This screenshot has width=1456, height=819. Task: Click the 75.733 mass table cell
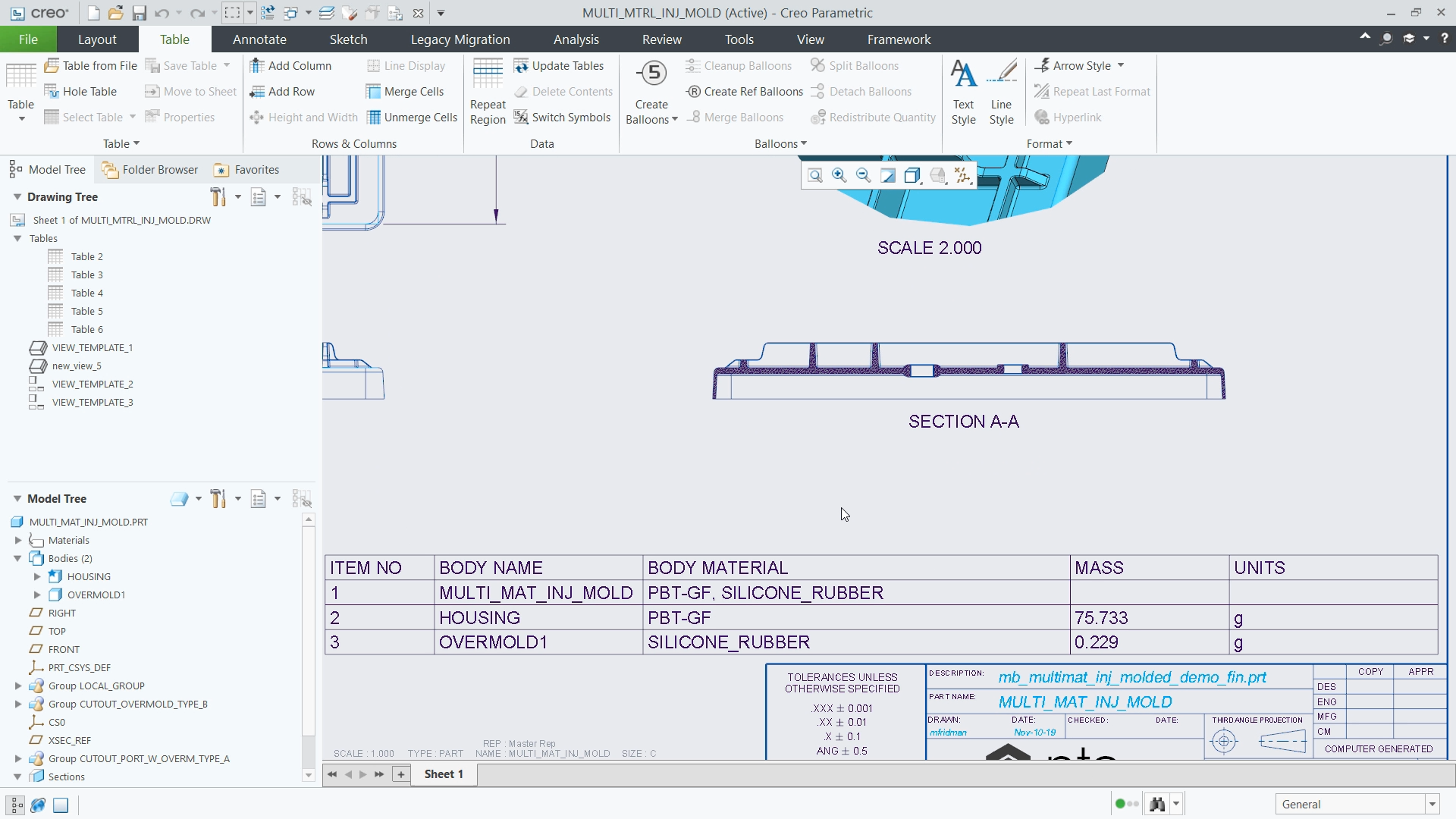(x=1150, y=618)
